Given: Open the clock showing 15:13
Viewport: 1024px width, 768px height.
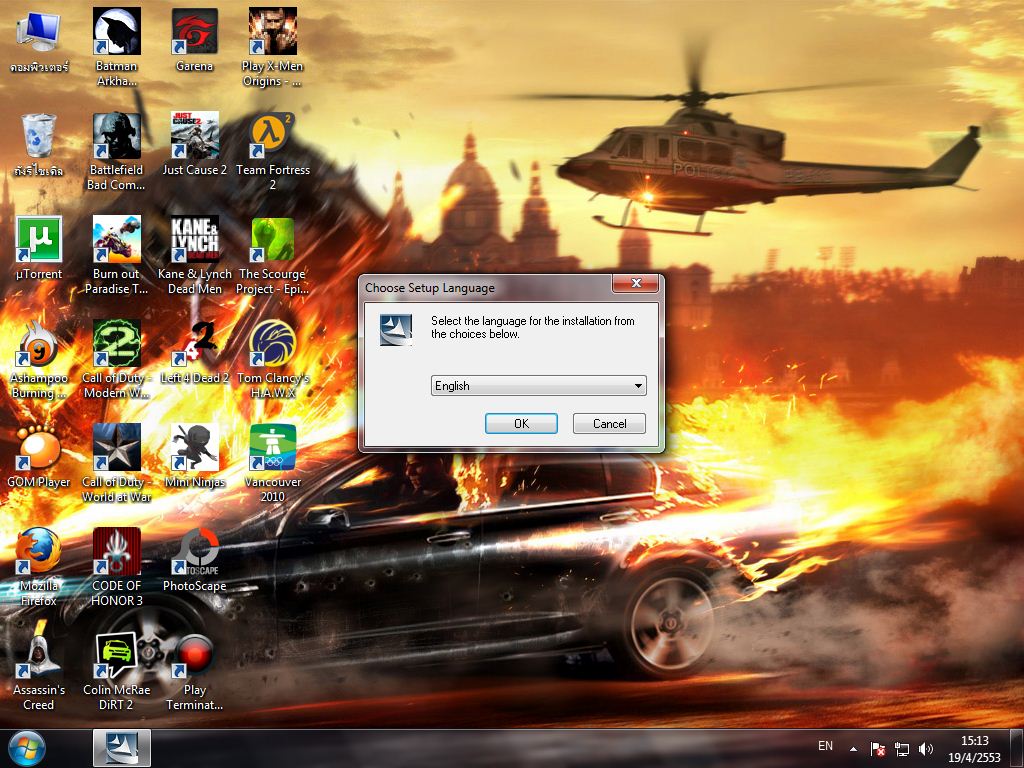Looking at the screenshot, I should [x=974, y=748].
